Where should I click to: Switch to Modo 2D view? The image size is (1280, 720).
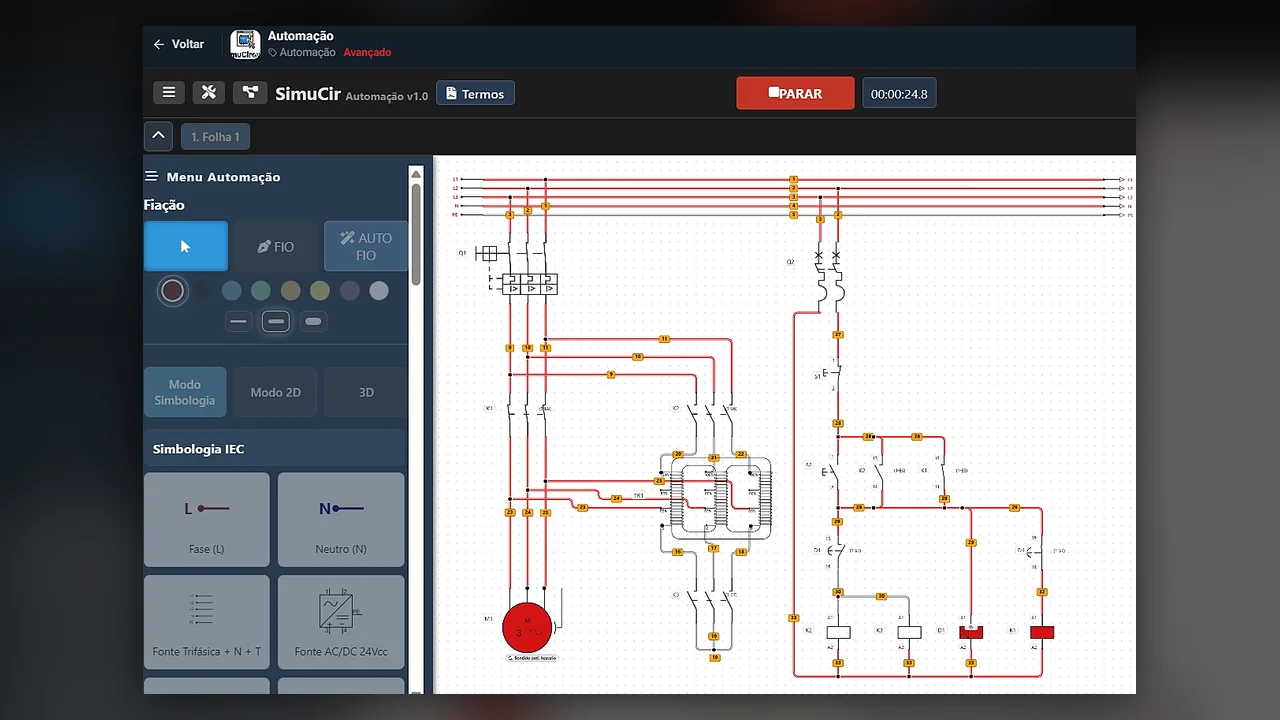point(275,392)
